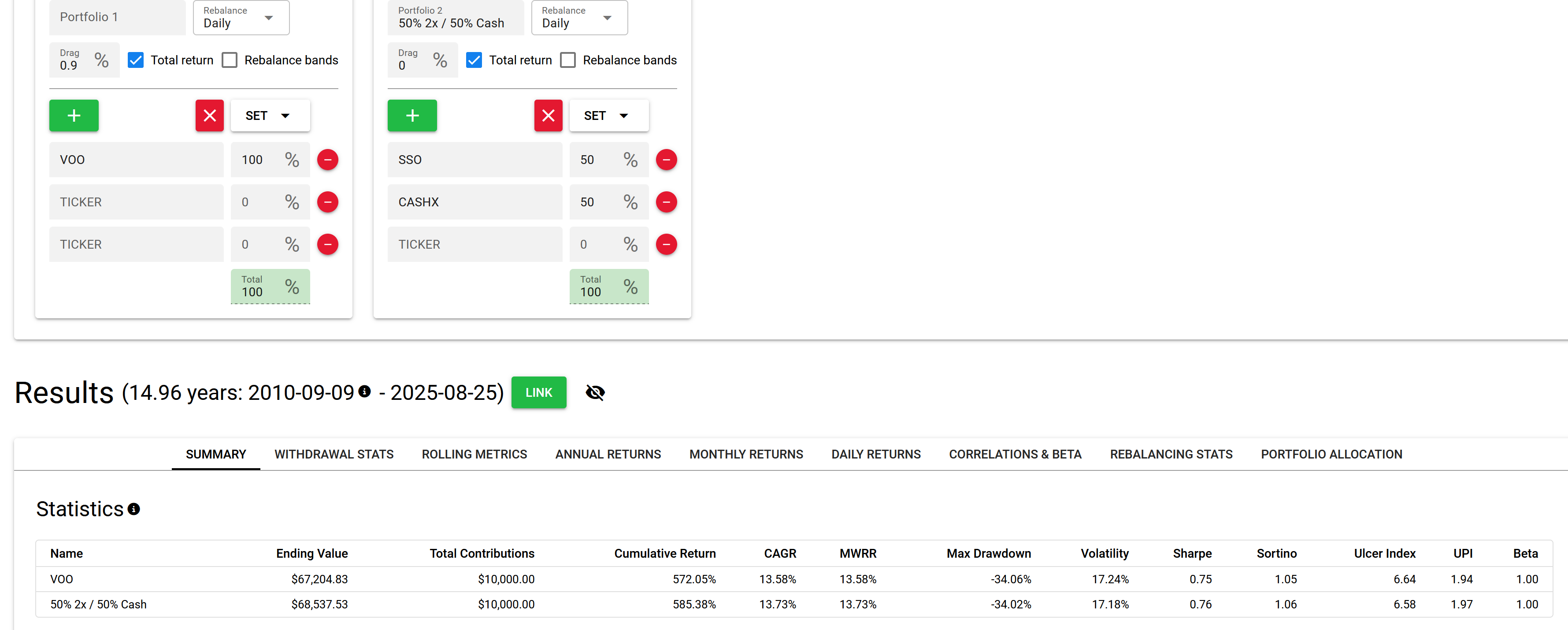Remove the SSO row
The width and height of the screenshot is (1568, 630).
[666, 160]
